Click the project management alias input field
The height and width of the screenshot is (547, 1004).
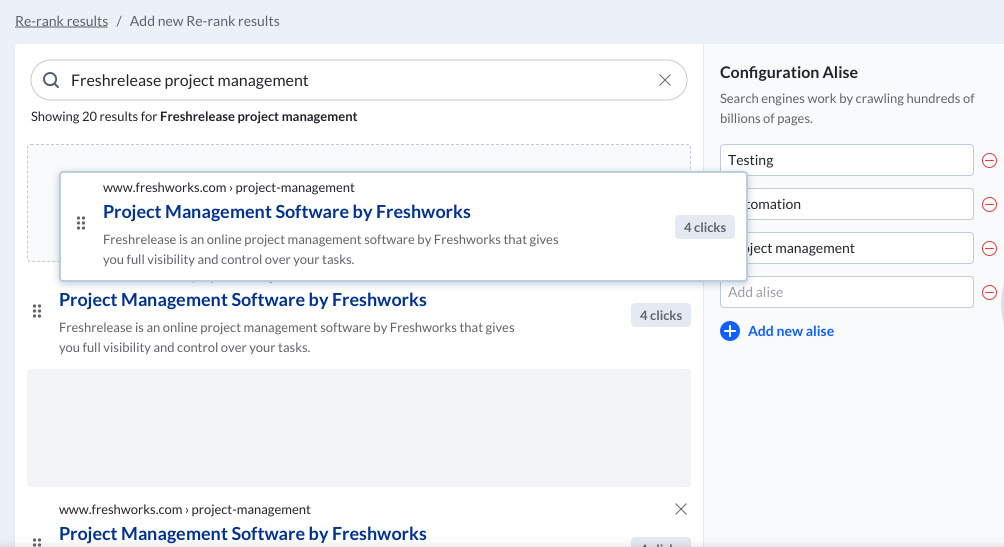point(860,248)
